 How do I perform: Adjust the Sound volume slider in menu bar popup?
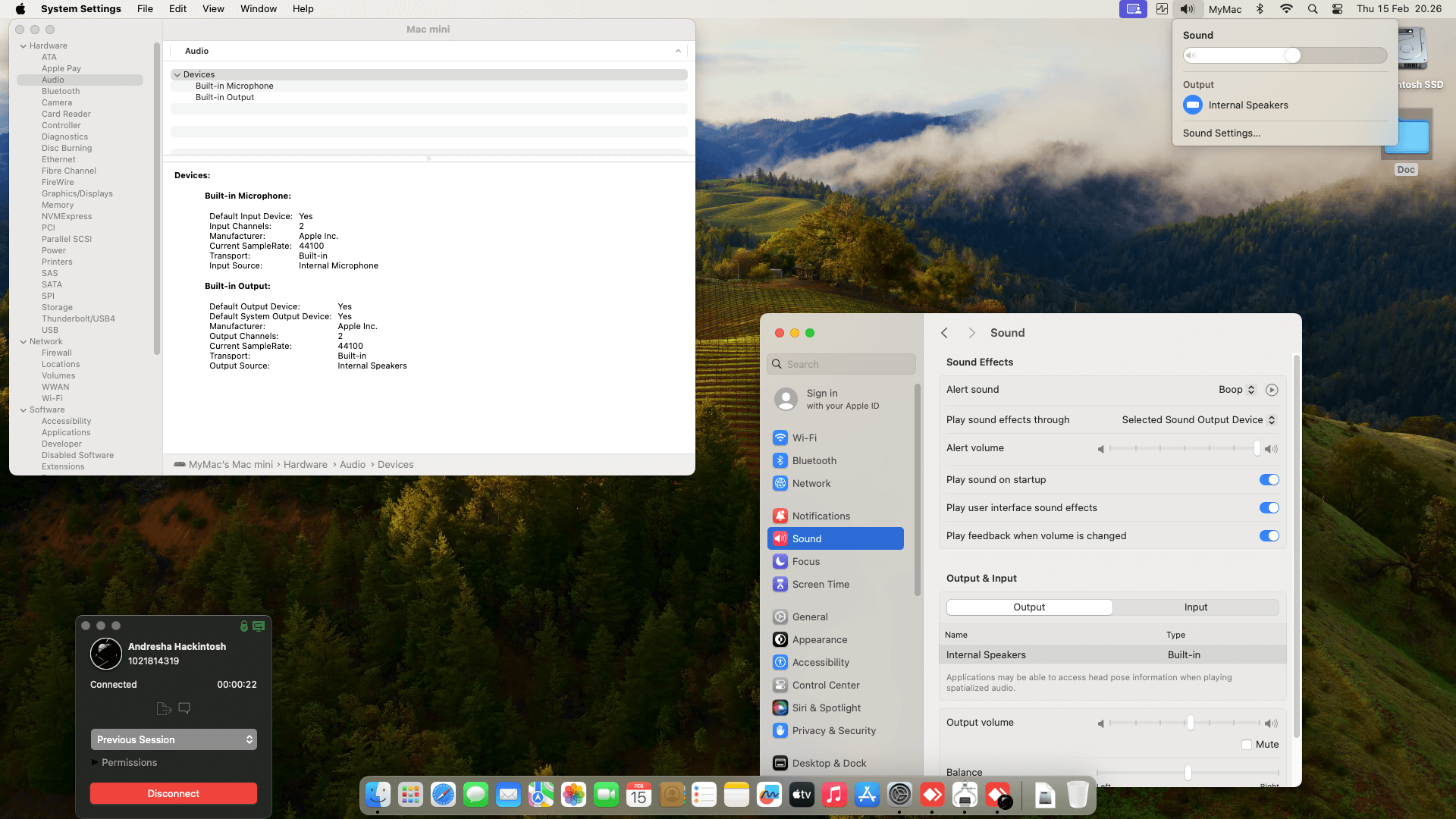point(1285,55)
